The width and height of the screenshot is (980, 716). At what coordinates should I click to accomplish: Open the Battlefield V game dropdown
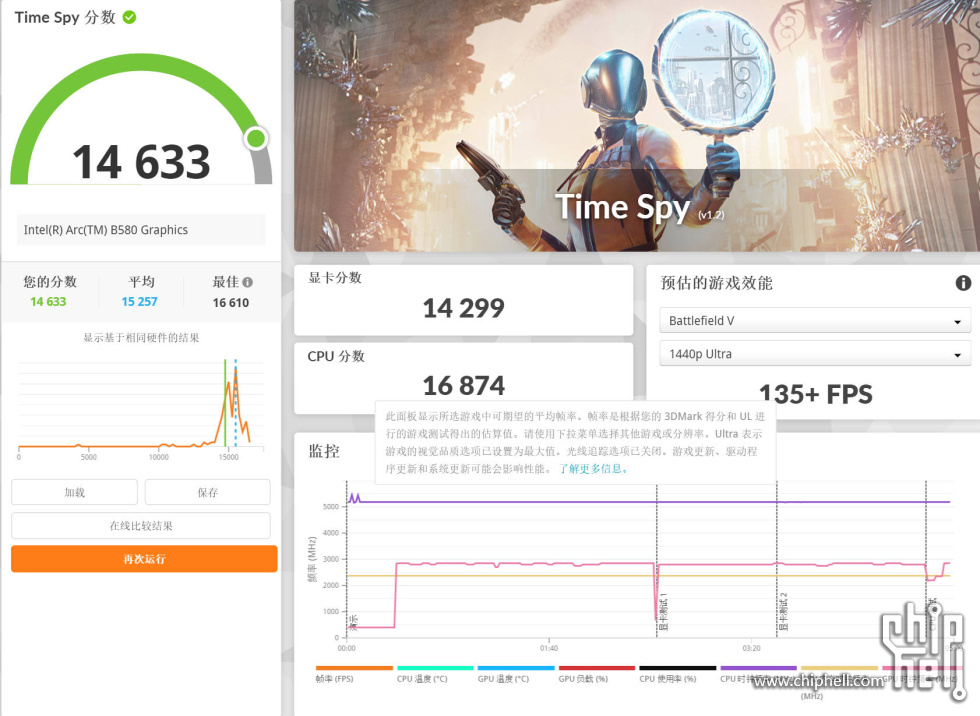point(815,321)
